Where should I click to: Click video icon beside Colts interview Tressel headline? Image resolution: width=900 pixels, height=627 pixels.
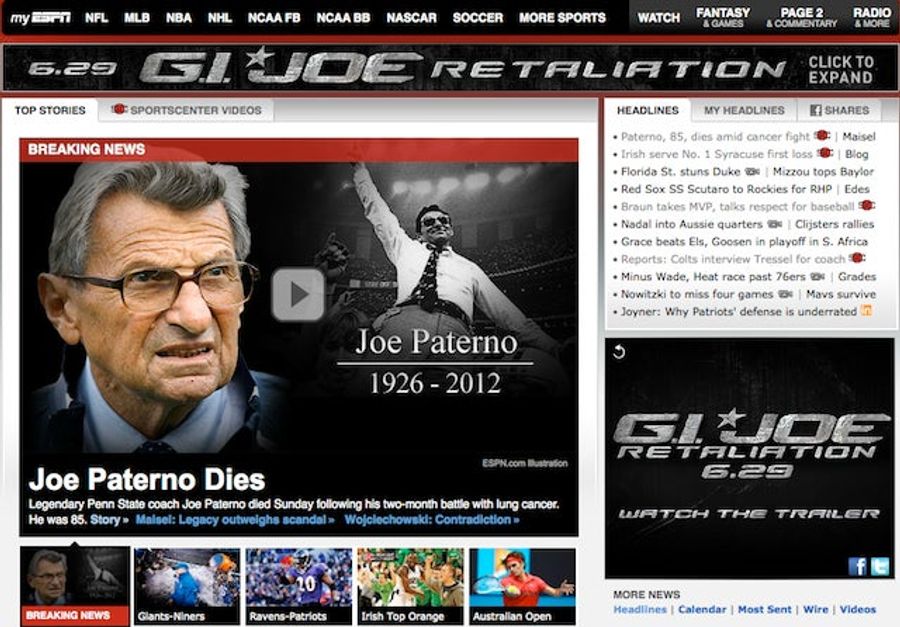858,258
